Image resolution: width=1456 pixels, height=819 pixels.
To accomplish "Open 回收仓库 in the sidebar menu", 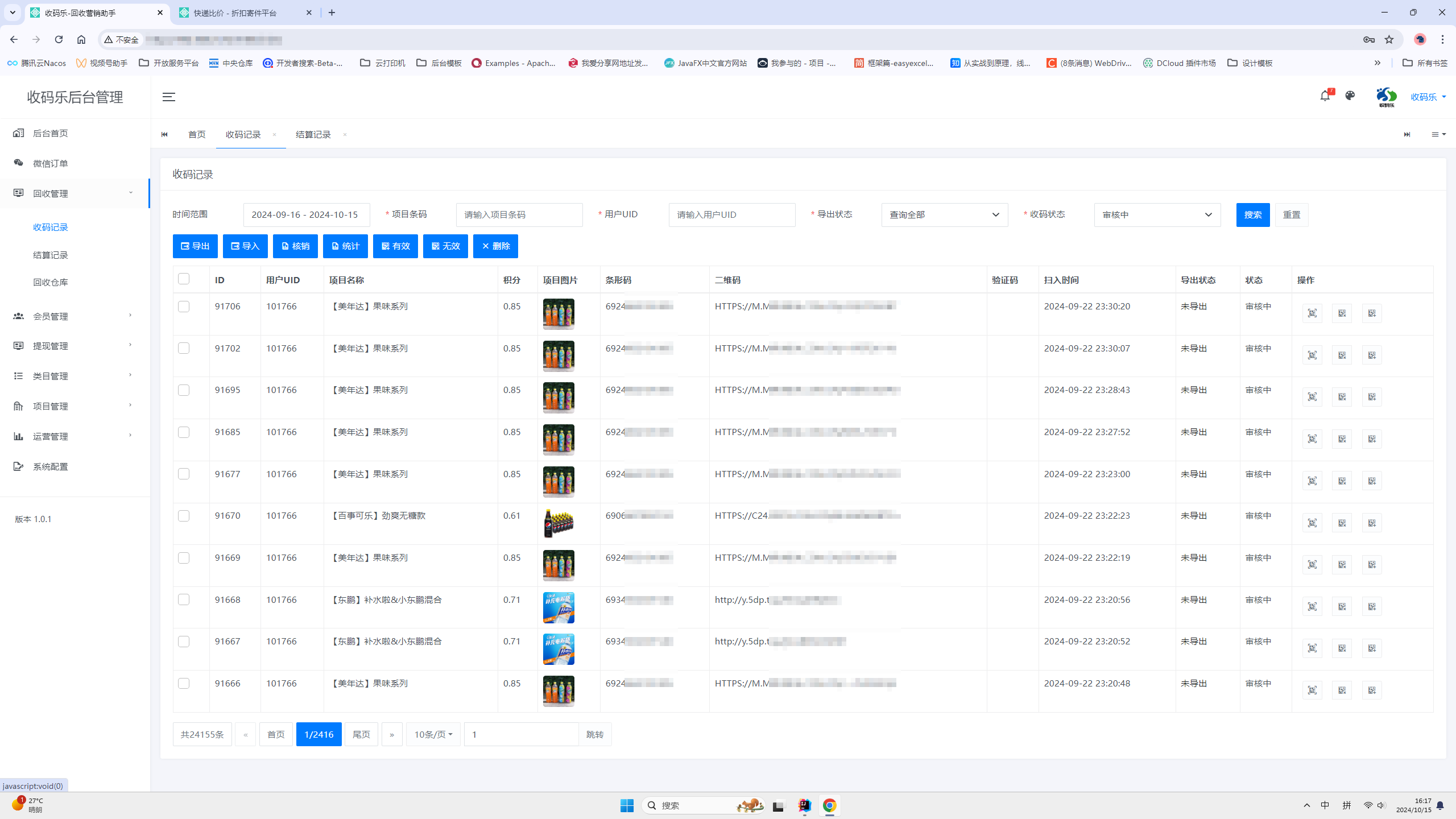I will point(51,283).
